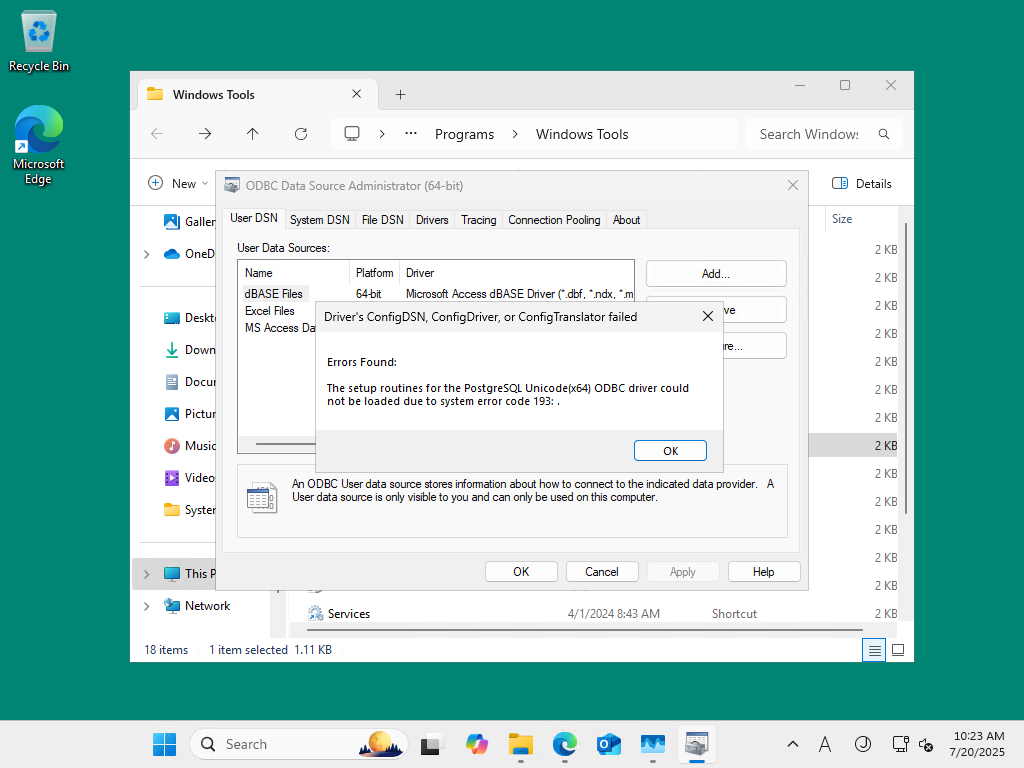The width and height of the screenshot is (1024, 768).
Task: Switch to large thumbnails view
Action: tap(898, 650)
